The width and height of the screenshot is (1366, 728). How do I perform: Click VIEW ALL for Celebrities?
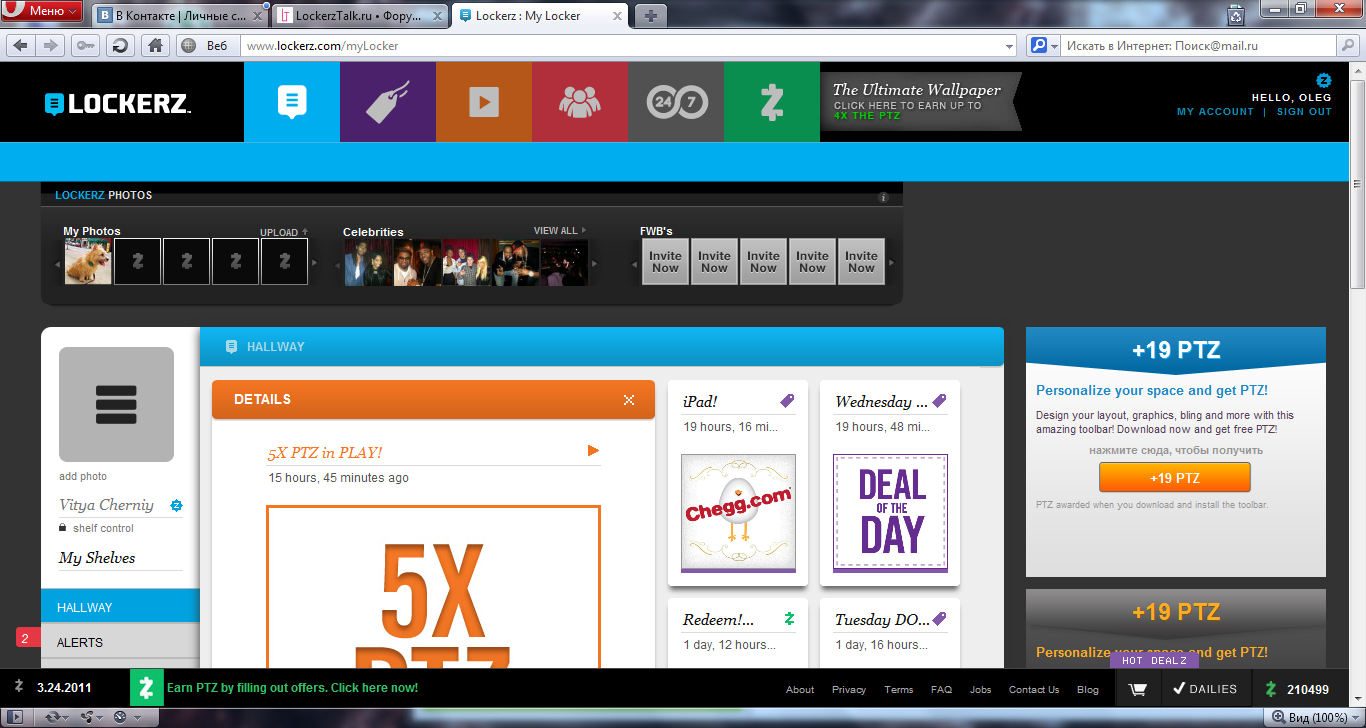point(560,231)
